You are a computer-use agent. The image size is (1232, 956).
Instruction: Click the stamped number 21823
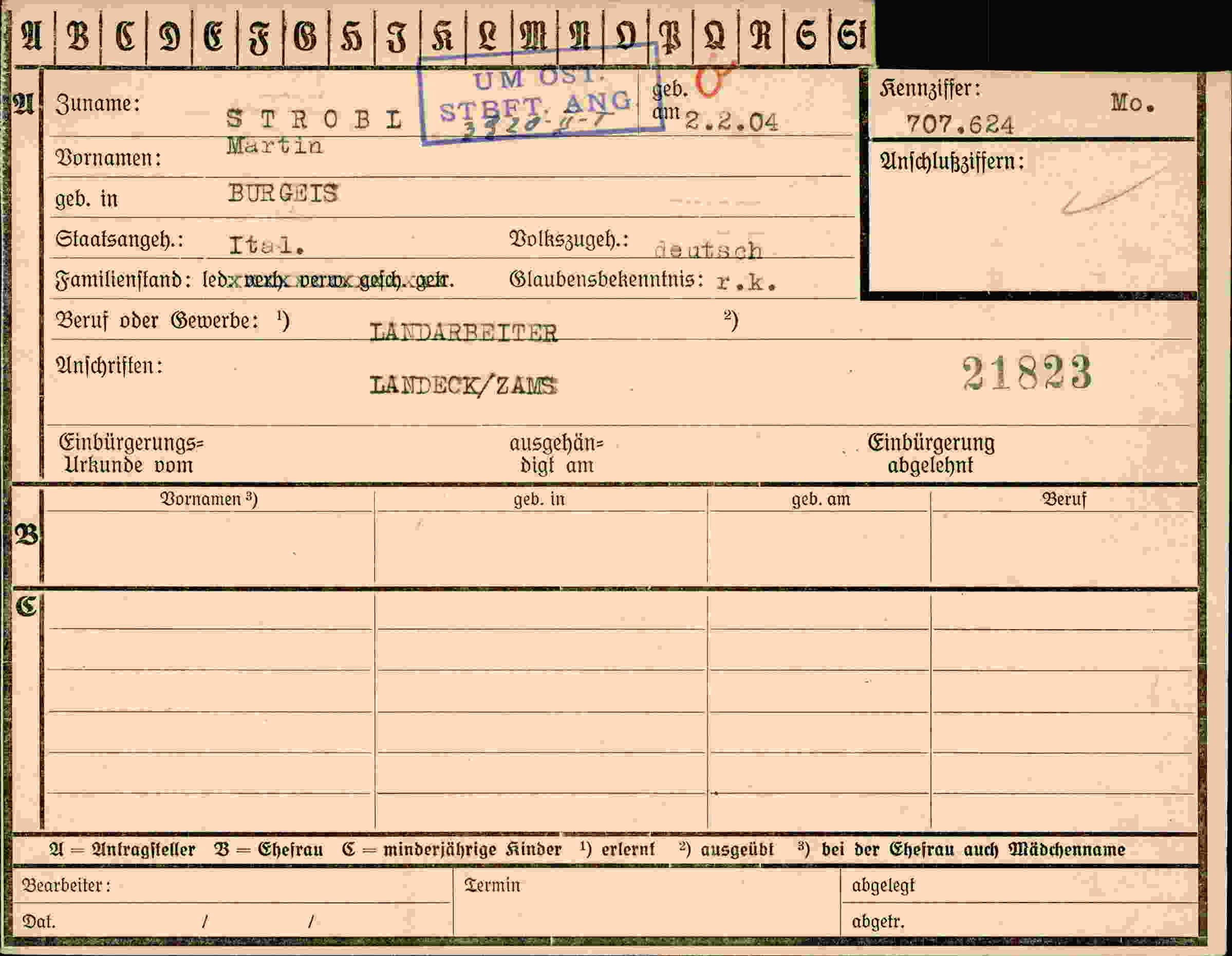pyautogui.click(x=1026, y=373)
